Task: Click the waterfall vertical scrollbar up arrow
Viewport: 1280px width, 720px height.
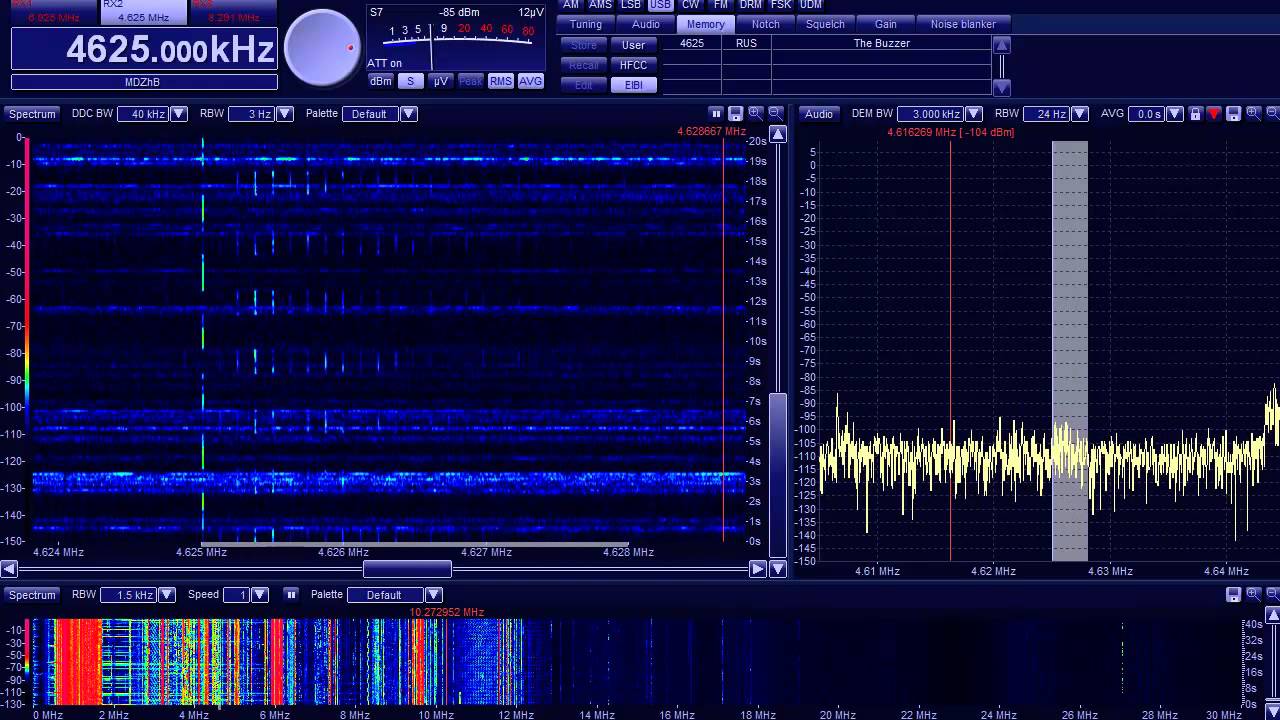Action: click(x=777, y=134)
